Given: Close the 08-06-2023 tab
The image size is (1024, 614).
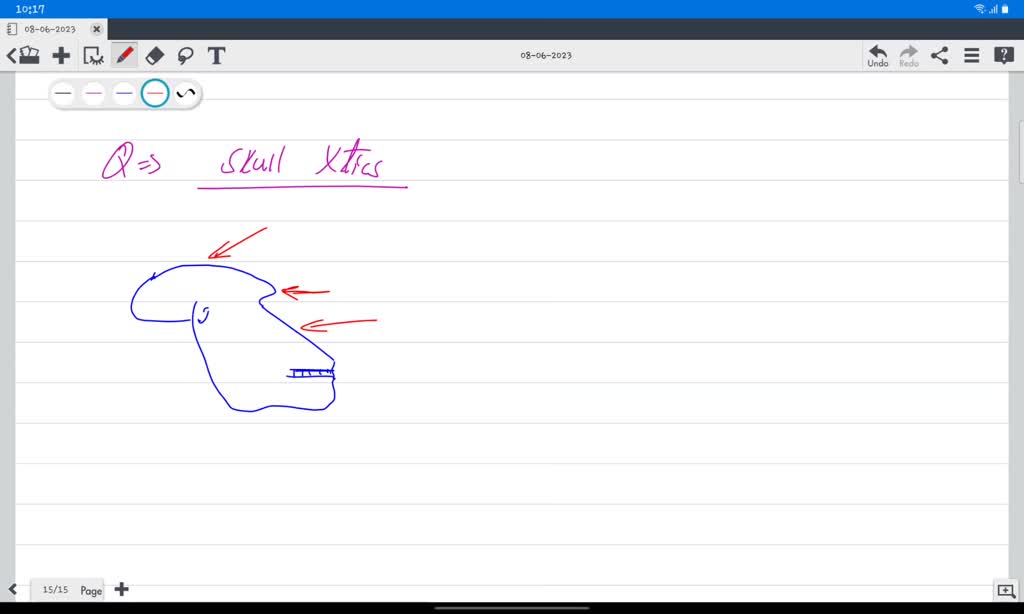Looking at the screenshot, I should 96,29.
